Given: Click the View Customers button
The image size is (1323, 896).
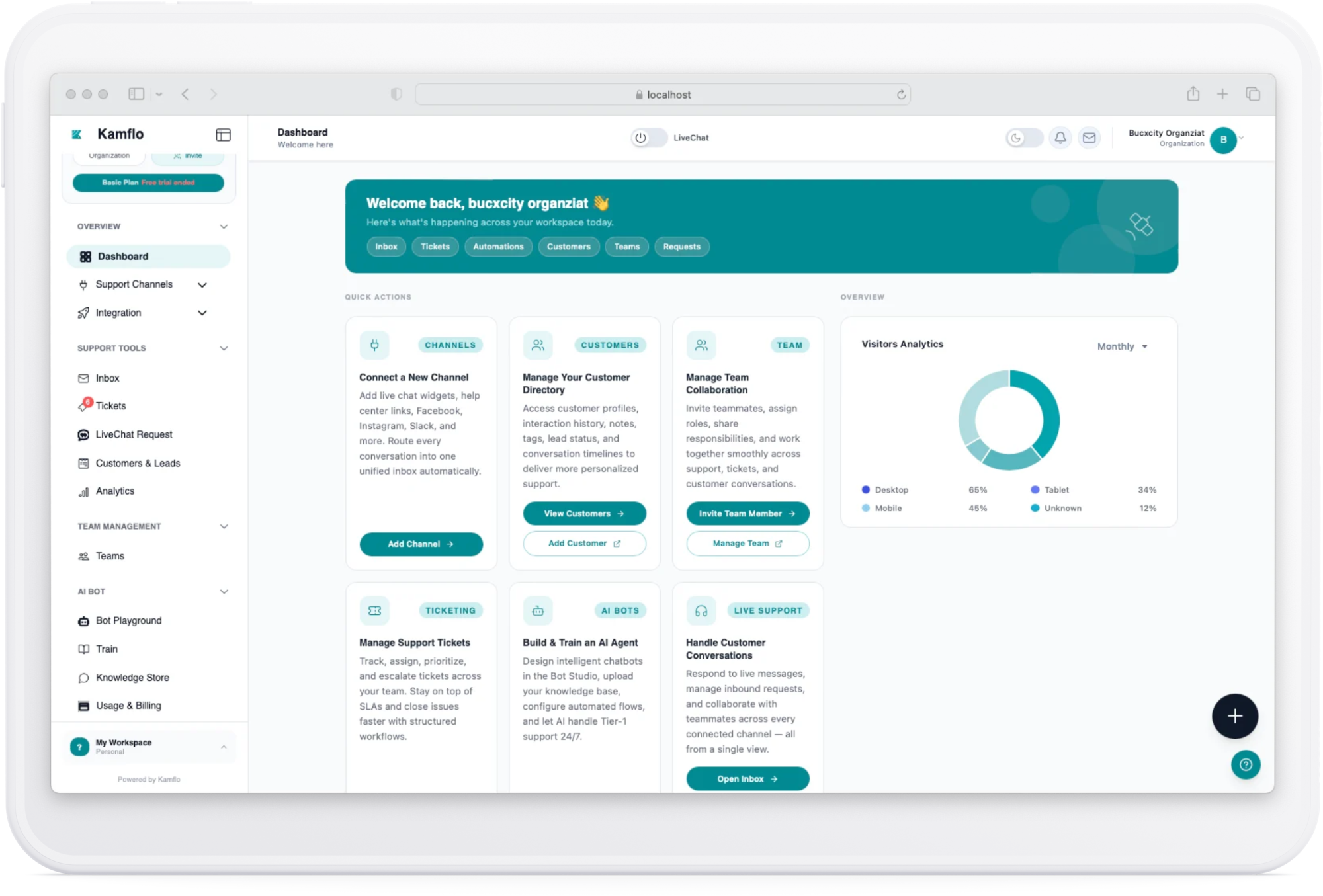Looking at the screenshot, I should coord(584,514).
